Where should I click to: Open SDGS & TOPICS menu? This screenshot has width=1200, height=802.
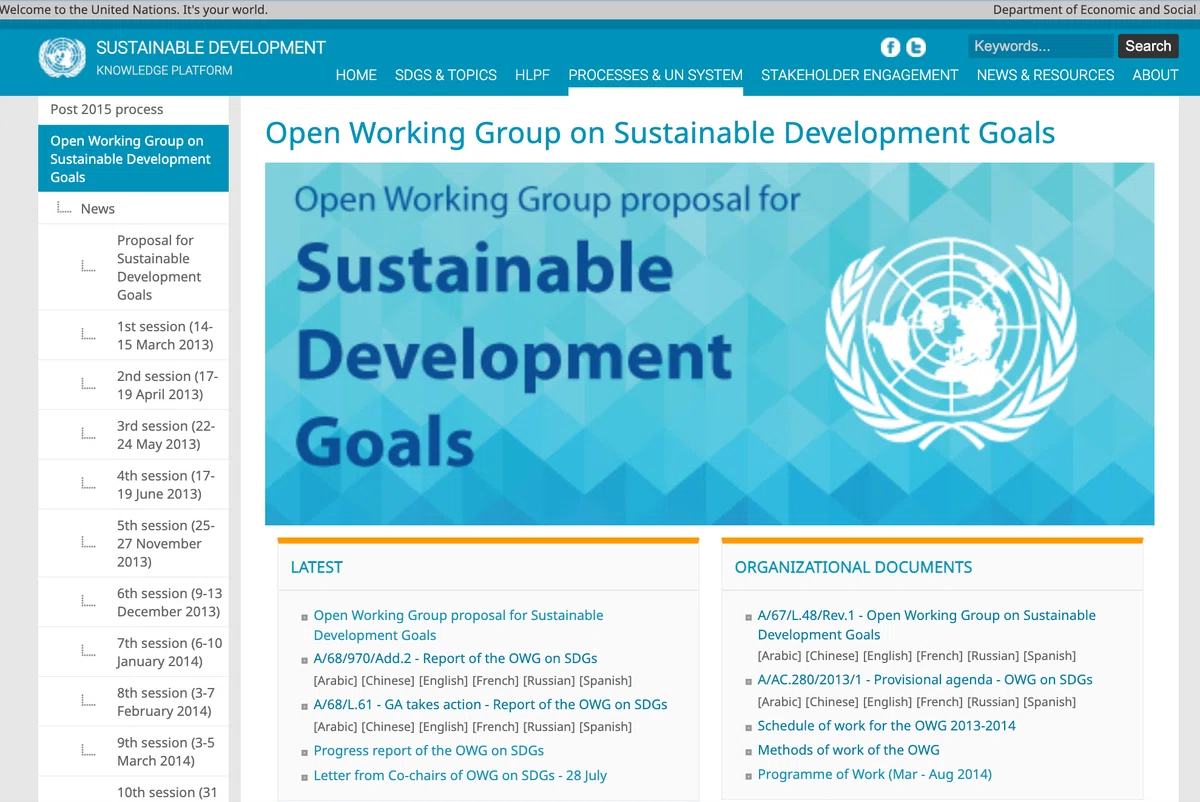click(x=446, y=75)
